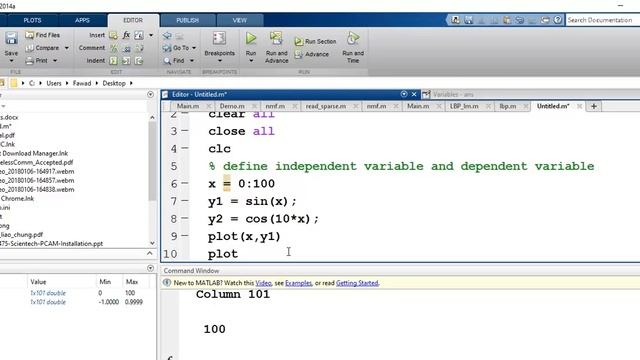Toggle breakpoint dash on line 7
Image resolution: width=640 pixels, height=360 pixels.
pyautogui.click(x=185, y=201)
